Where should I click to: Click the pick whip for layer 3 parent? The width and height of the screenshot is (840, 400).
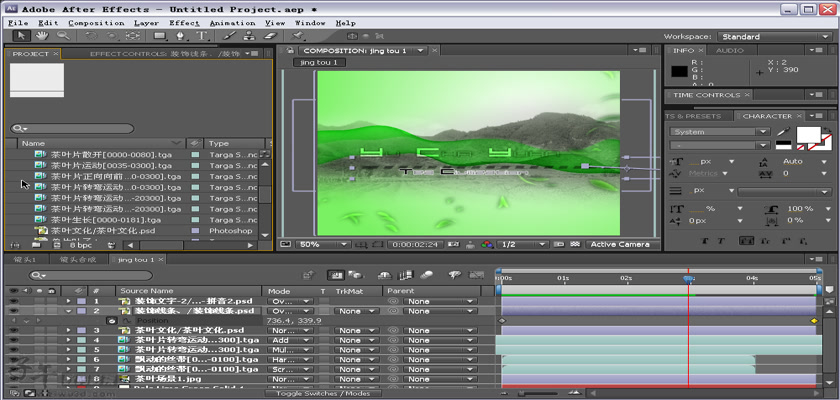coord(393,330)
